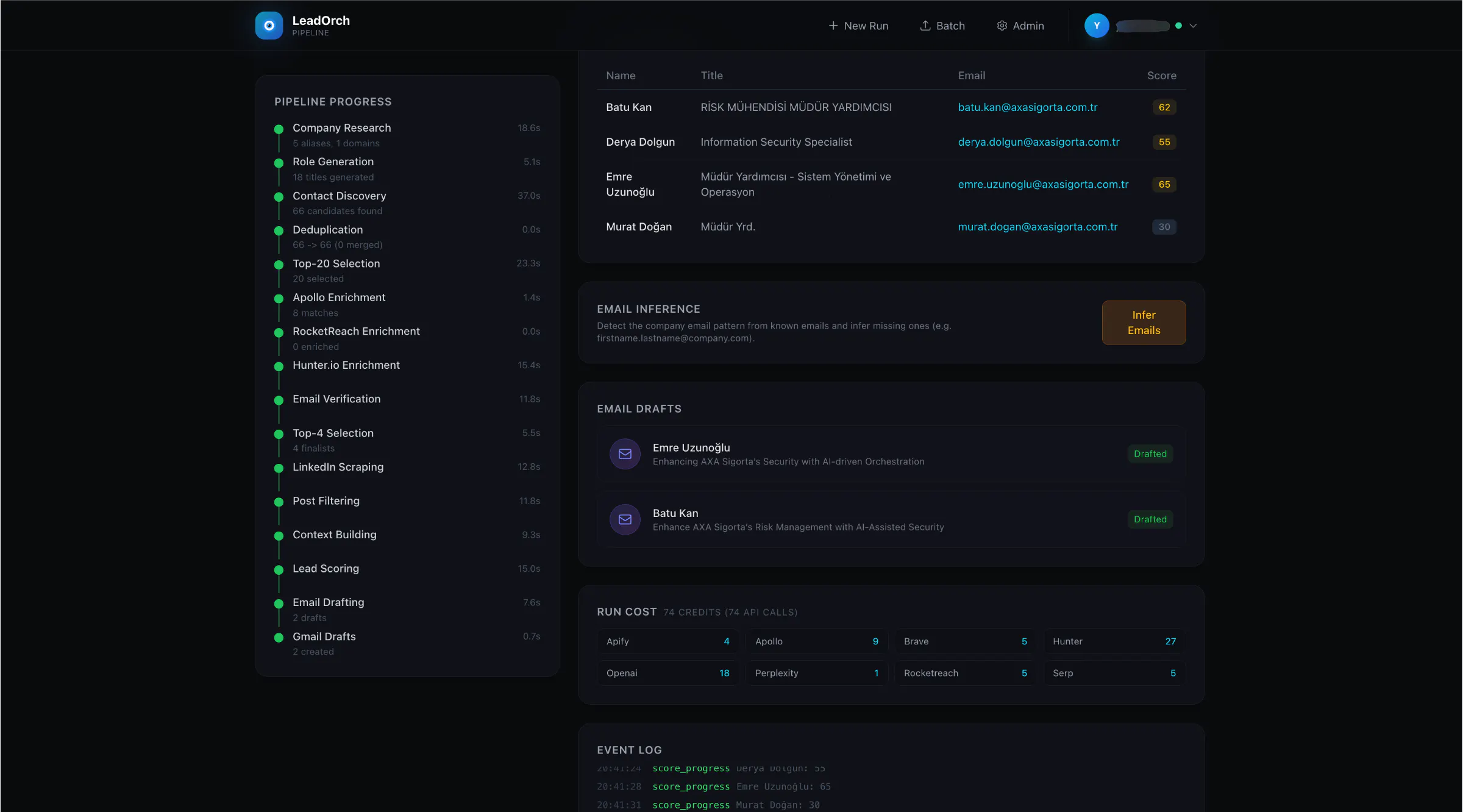The height and width of the screenshot is (812, 1463).
Task: Expand the user account dropdown chevron
Action: pyautogui.click(x=1193, y=26)
